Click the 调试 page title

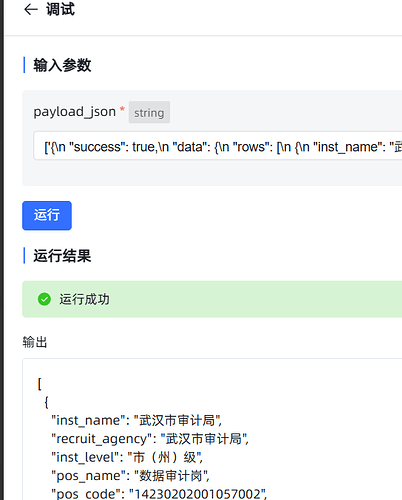coord(60,9)
